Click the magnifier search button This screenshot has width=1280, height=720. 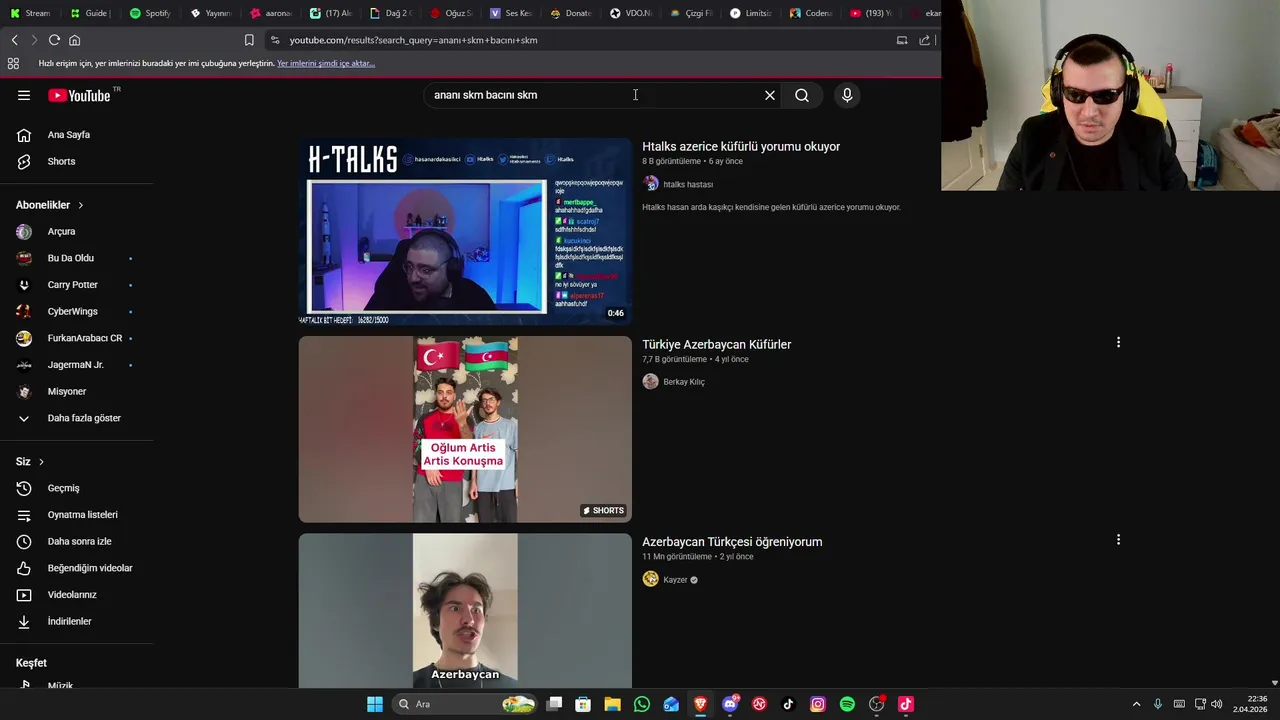click(x=802, y=95)
